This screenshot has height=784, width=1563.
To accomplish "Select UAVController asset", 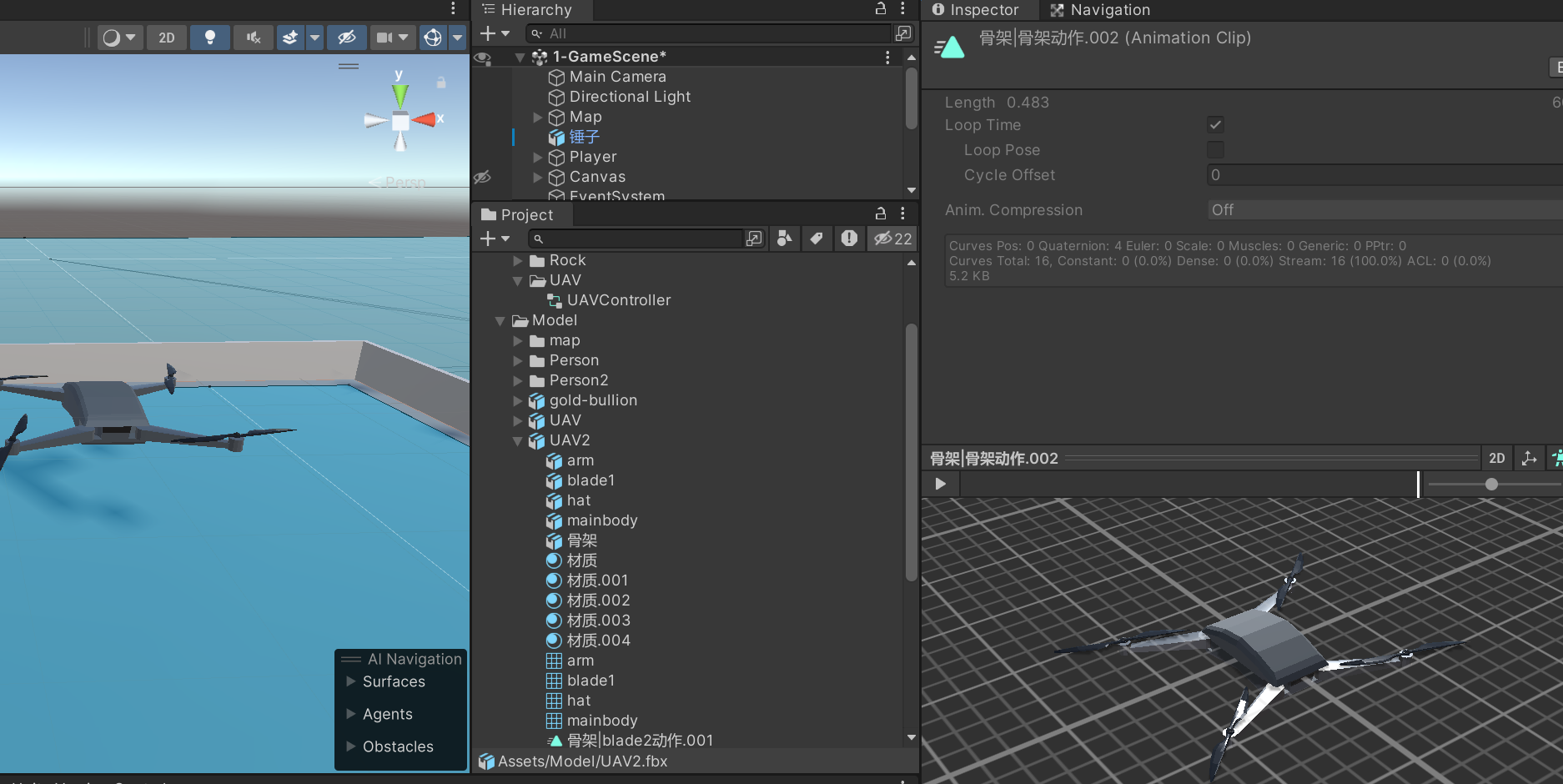I will pyautogui.click(x=618, y=300).
